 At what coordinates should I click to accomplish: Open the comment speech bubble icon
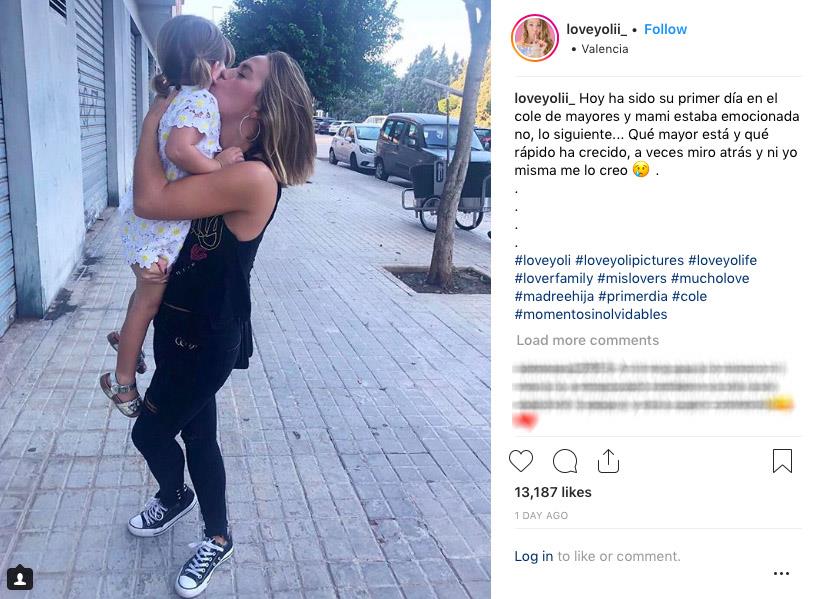pyautogui.click(x=565, y=461)
